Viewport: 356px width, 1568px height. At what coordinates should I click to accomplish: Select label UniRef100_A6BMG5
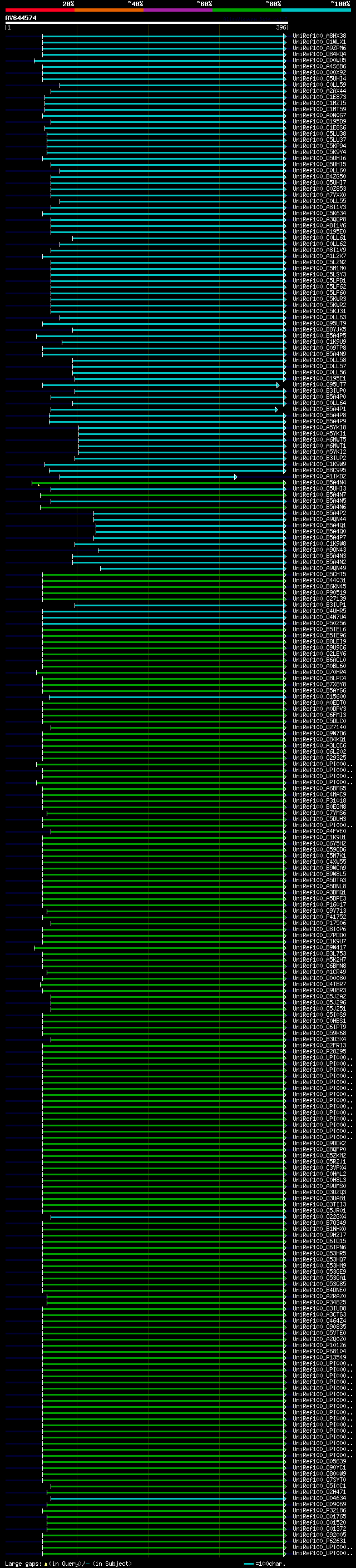(x=319, y=788)
